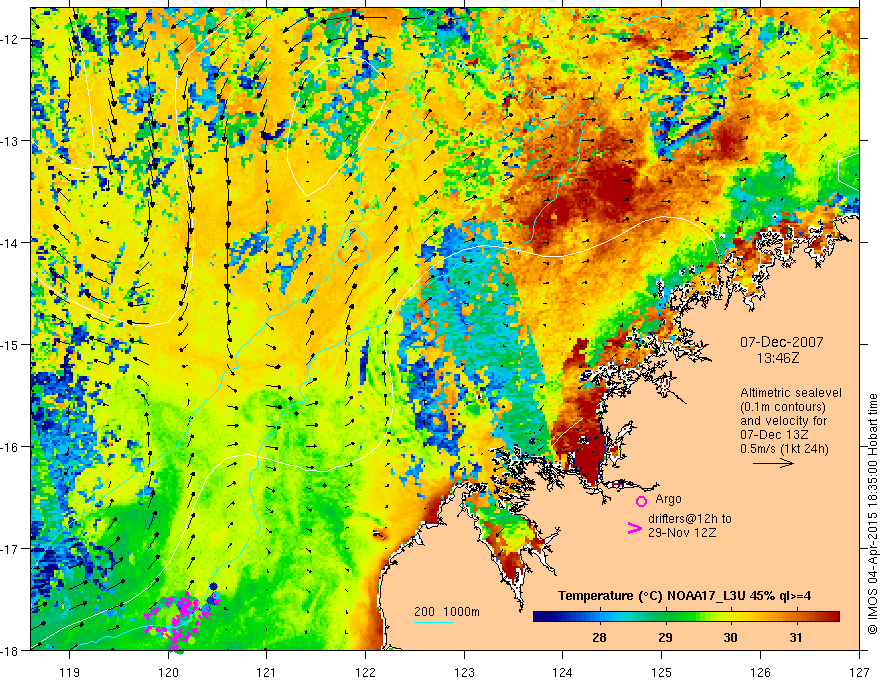Click longitude axis label 127
Image resolution: width=880 pixels, height=680 pixels.
tap(859, 672)
